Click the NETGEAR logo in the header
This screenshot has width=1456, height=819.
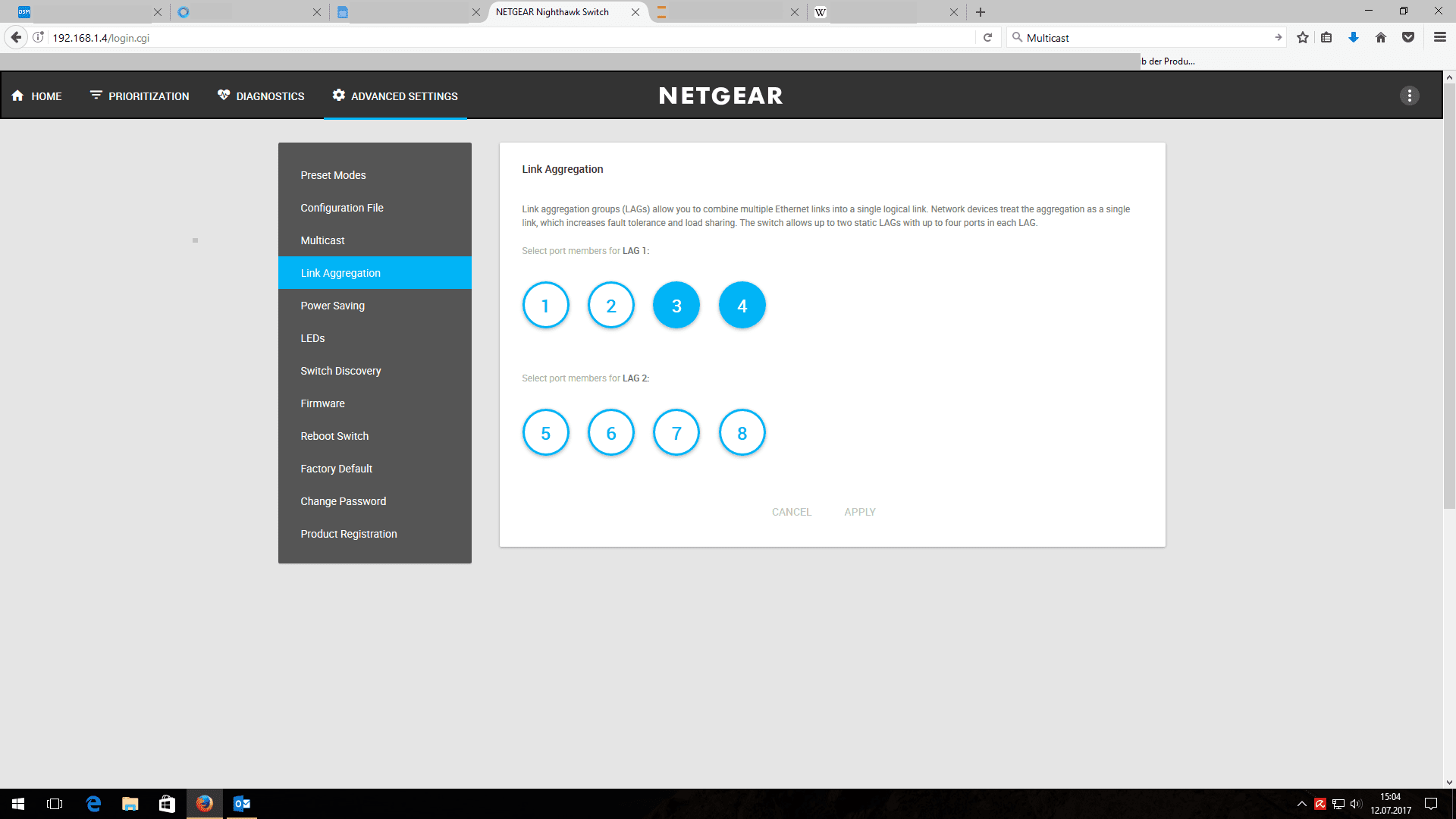point(720,96)
